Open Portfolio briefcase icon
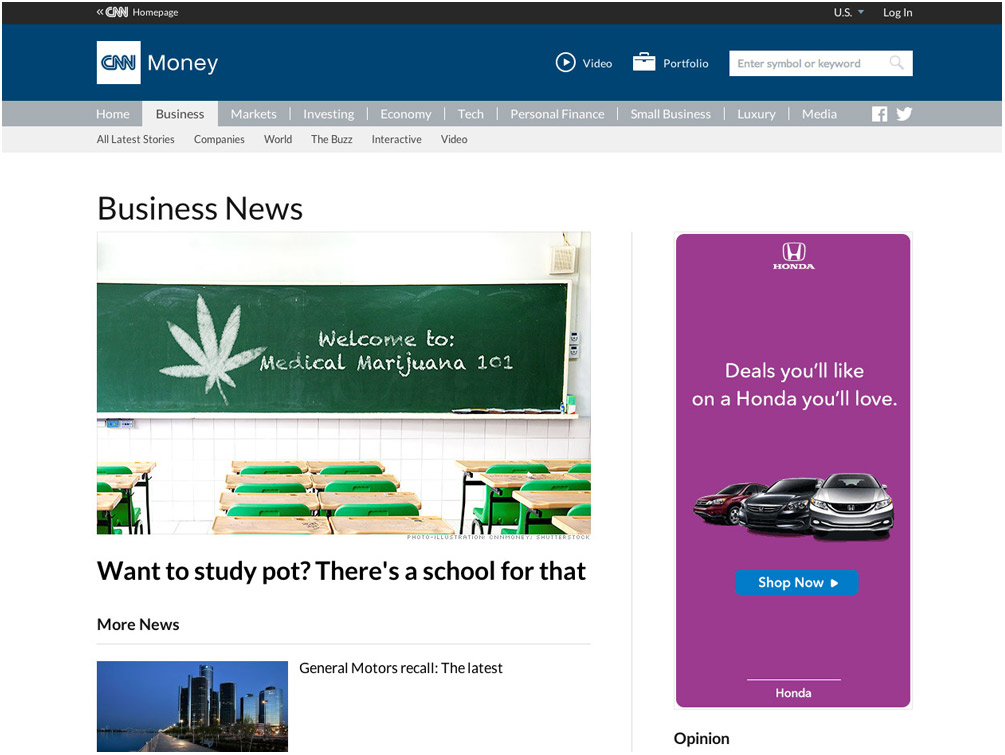 (x=644, y=63)
